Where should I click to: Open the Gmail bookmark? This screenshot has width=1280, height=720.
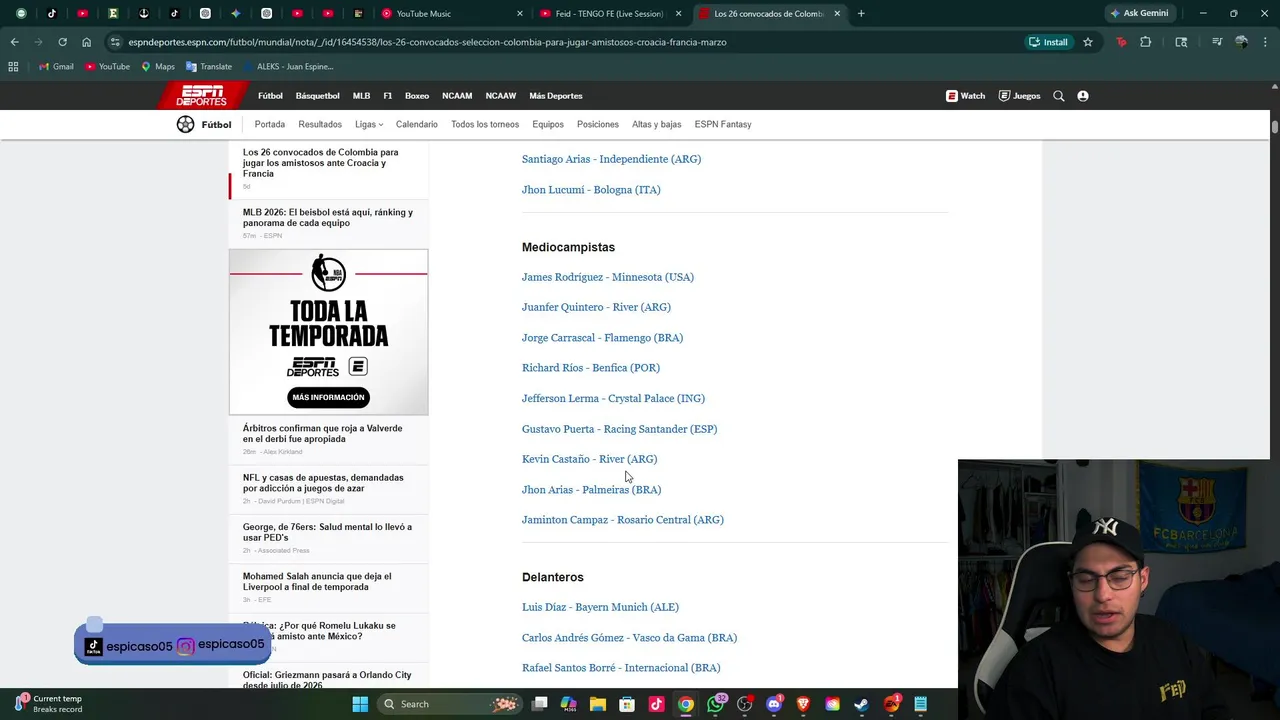point(56,66)
